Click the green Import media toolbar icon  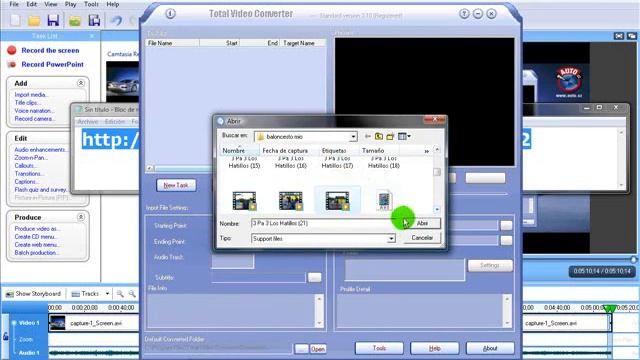coord(75,20)
